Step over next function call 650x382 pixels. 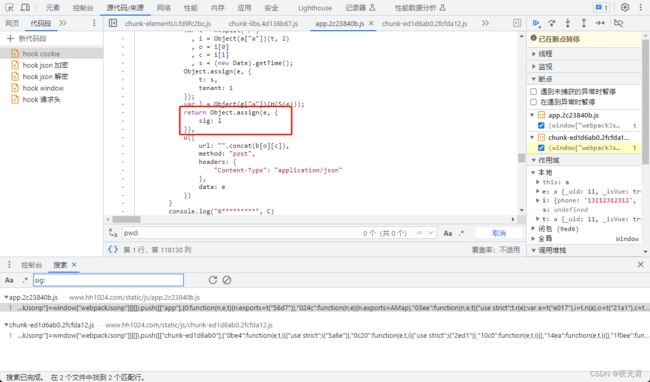552,23
